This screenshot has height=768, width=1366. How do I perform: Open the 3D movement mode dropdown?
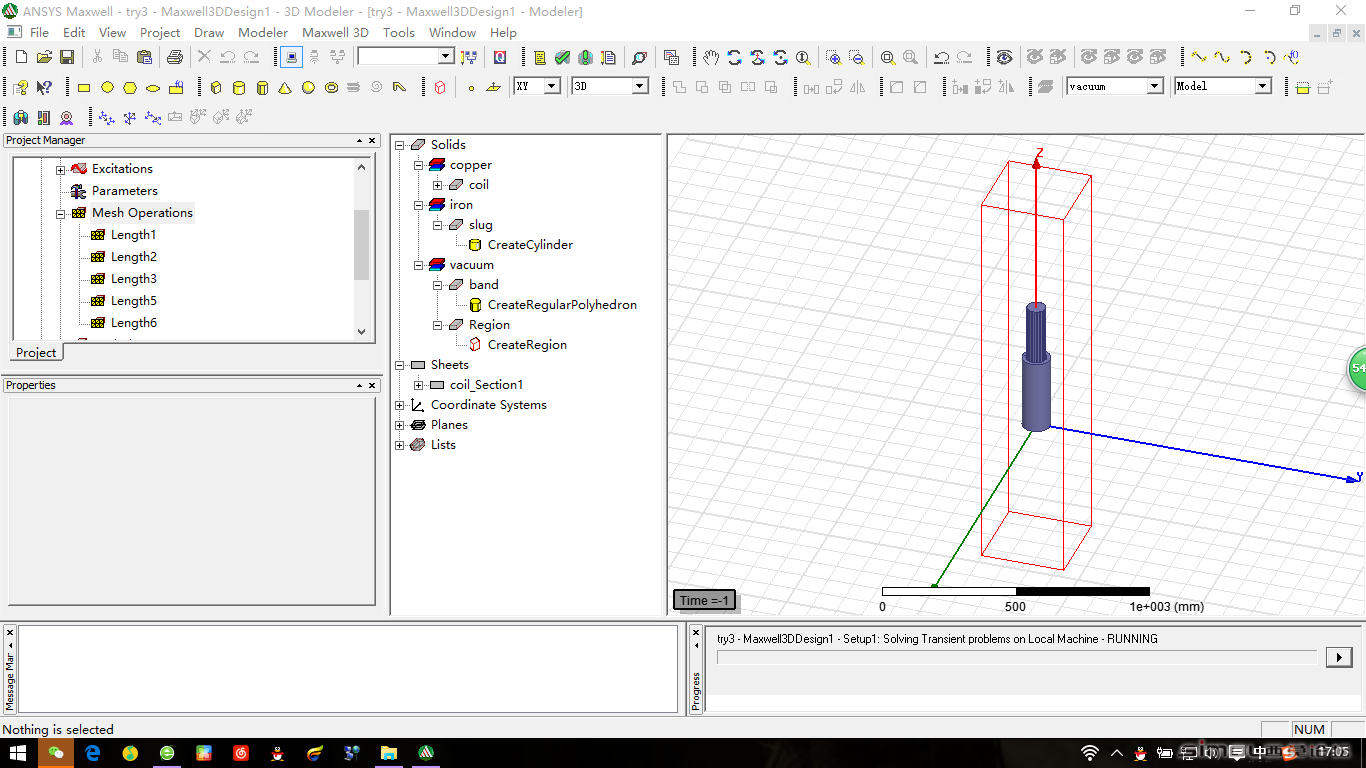point(640,87)
